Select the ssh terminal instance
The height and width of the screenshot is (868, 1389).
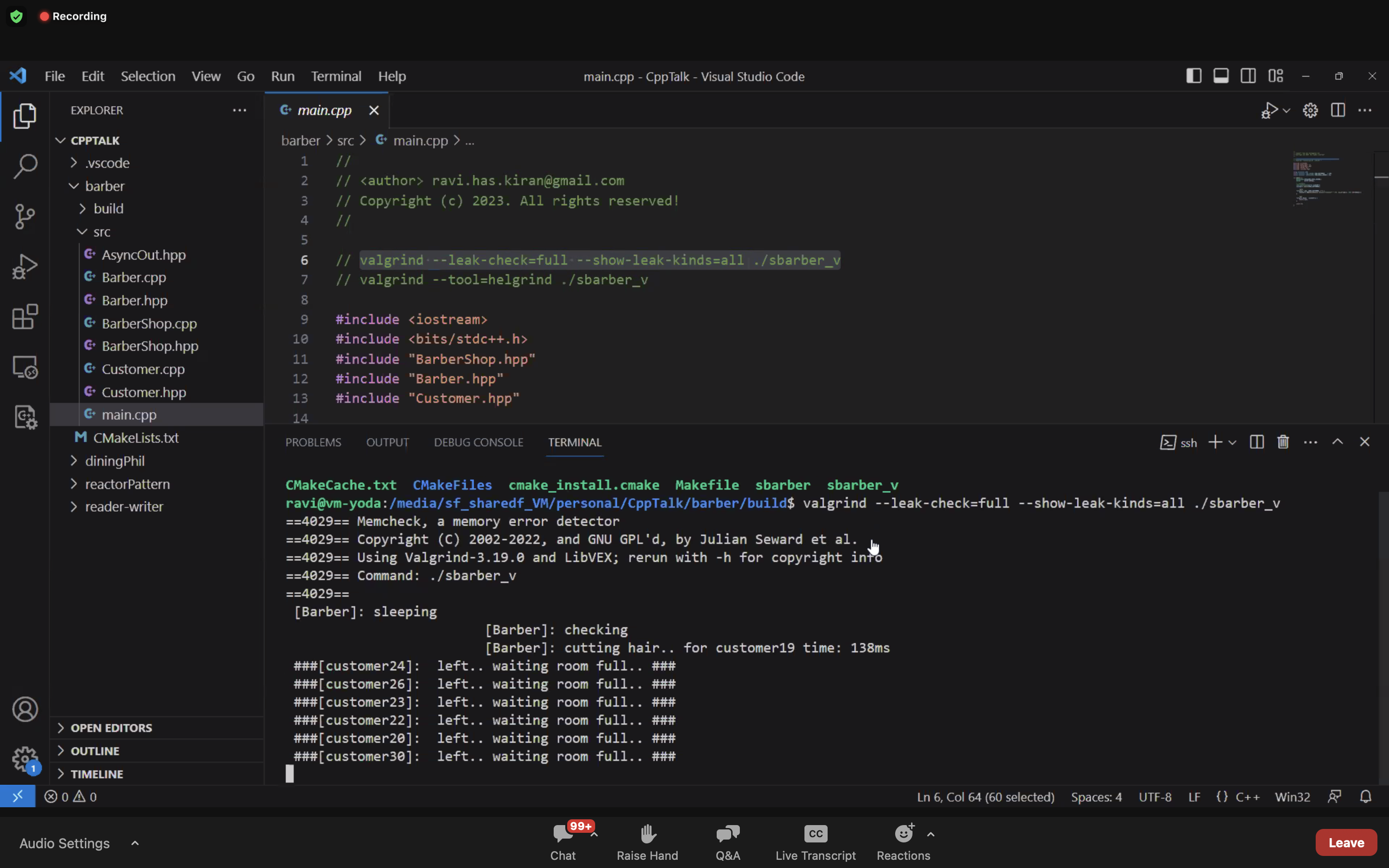coord(1178,443)
